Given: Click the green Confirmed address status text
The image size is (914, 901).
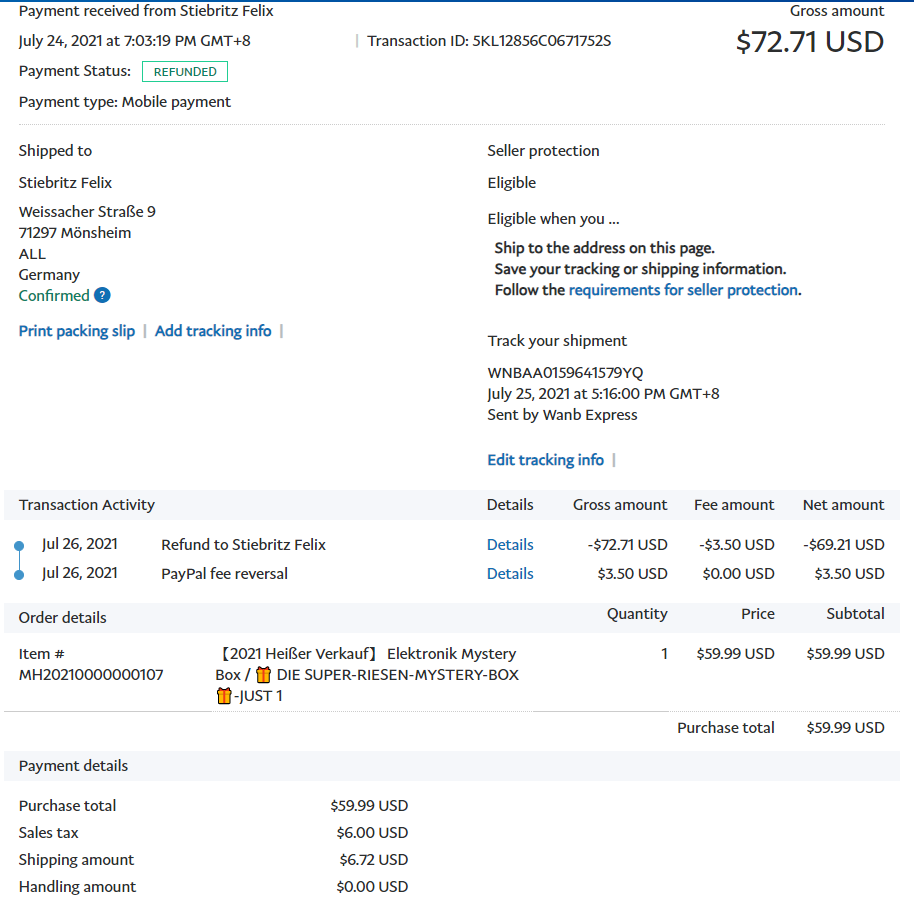Looking at the screenshot, I should tap(54, 296).
